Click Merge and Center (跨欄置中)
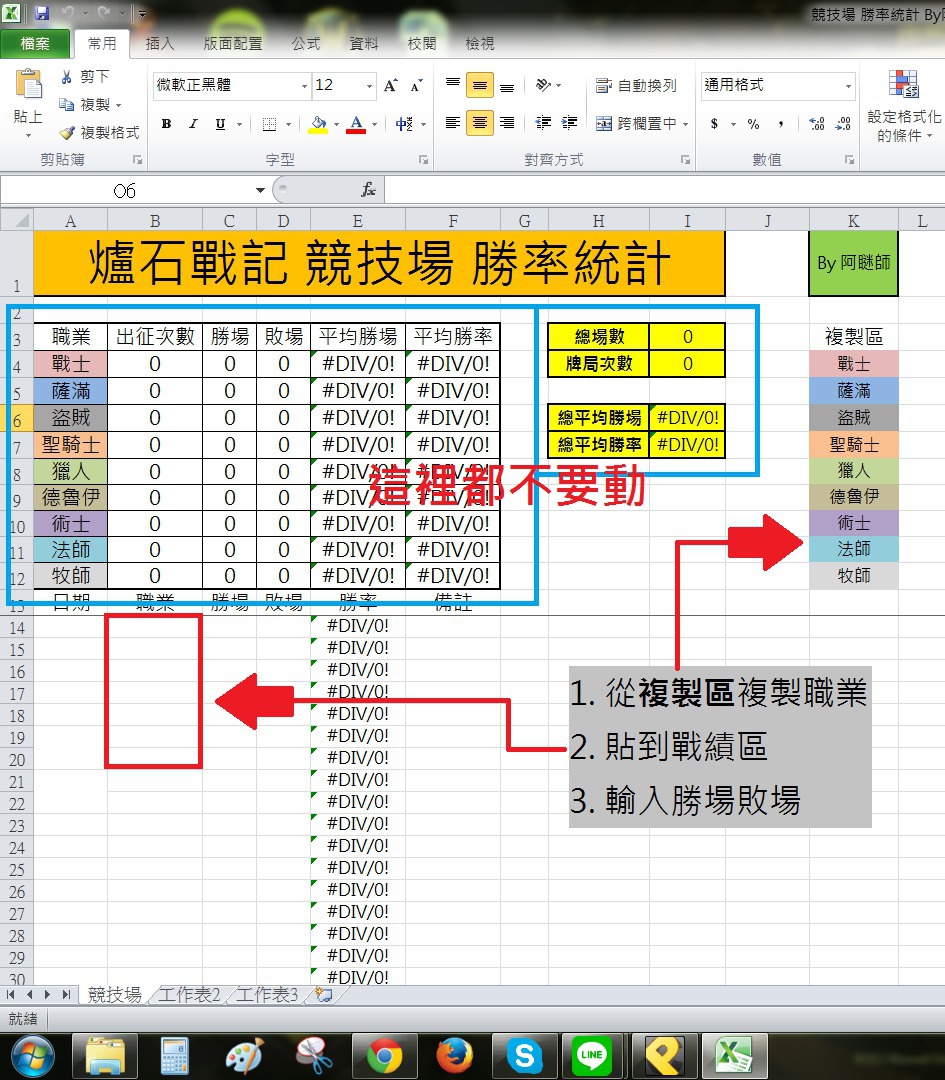 [636, 123]
